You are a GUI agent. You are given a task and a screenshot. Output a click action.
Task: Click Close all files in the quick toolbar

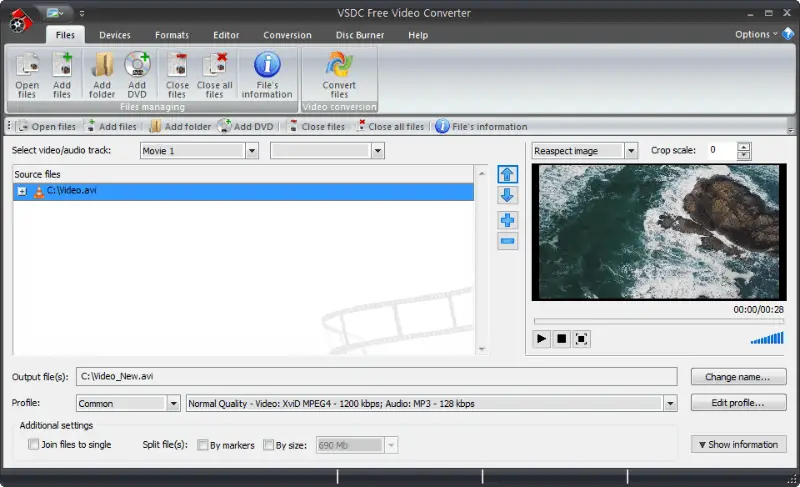[x=390, y=126]
